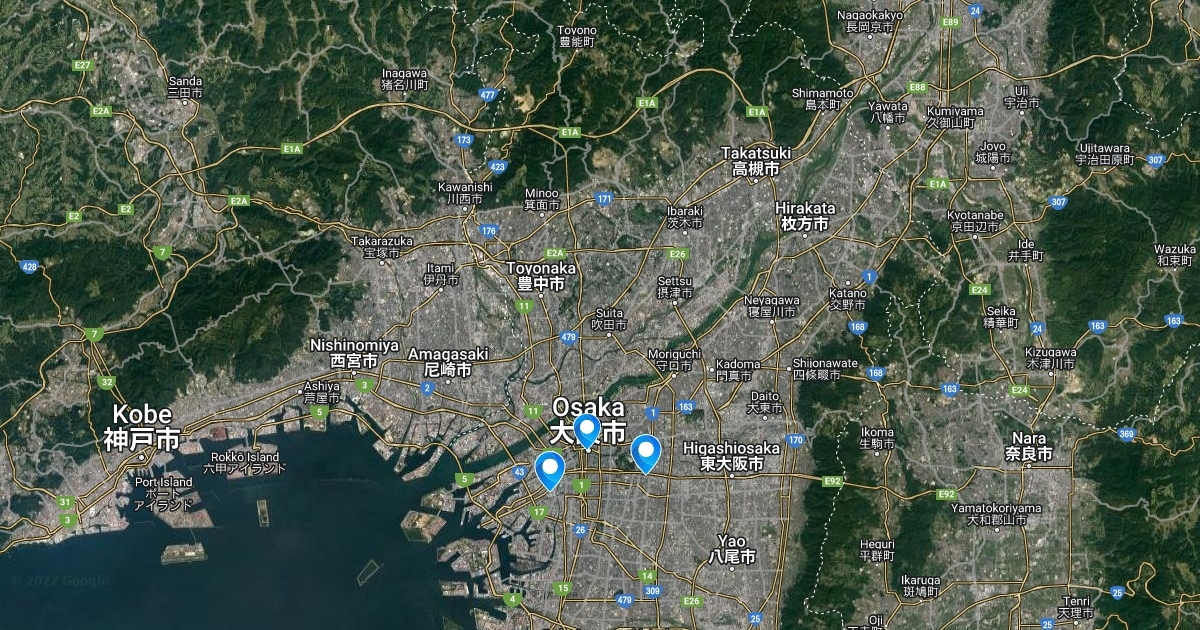Click the map pin beside route 43 shield
Screen dimensions: 1200x630
click(549, 470)
